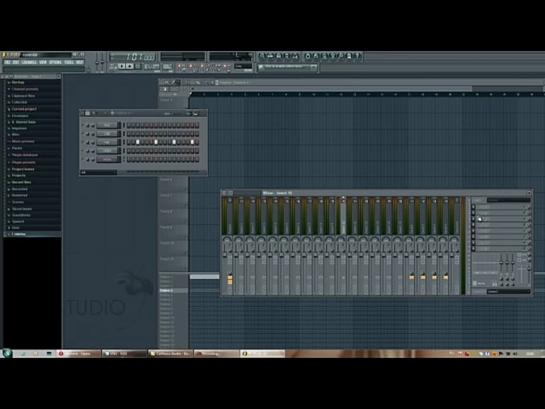Select Recorded in the browser
545x409 pixels.
point(19,189)
